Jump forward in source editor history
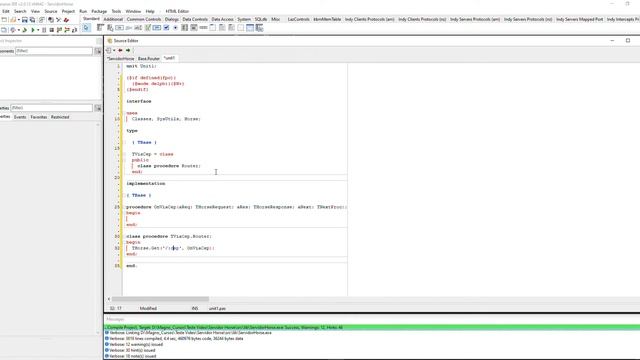Screen dimensions: 640x360 point(128,50)
